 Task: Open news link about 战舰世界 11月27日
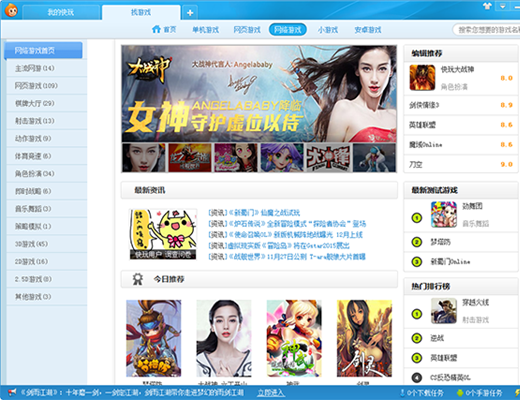point(287,257)
